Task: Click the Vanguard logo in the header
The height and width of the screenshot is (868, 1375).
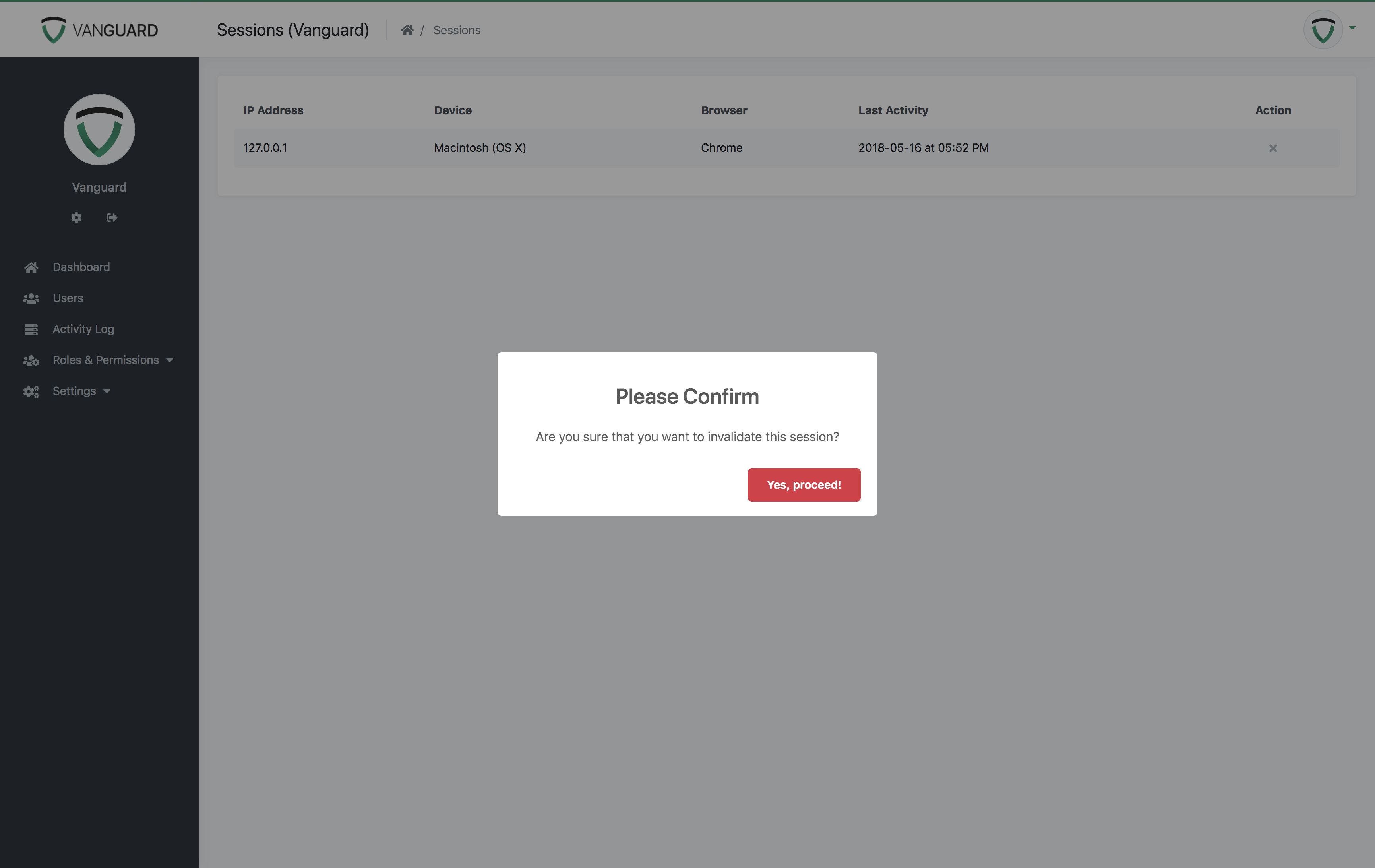Action: [99, 30]
